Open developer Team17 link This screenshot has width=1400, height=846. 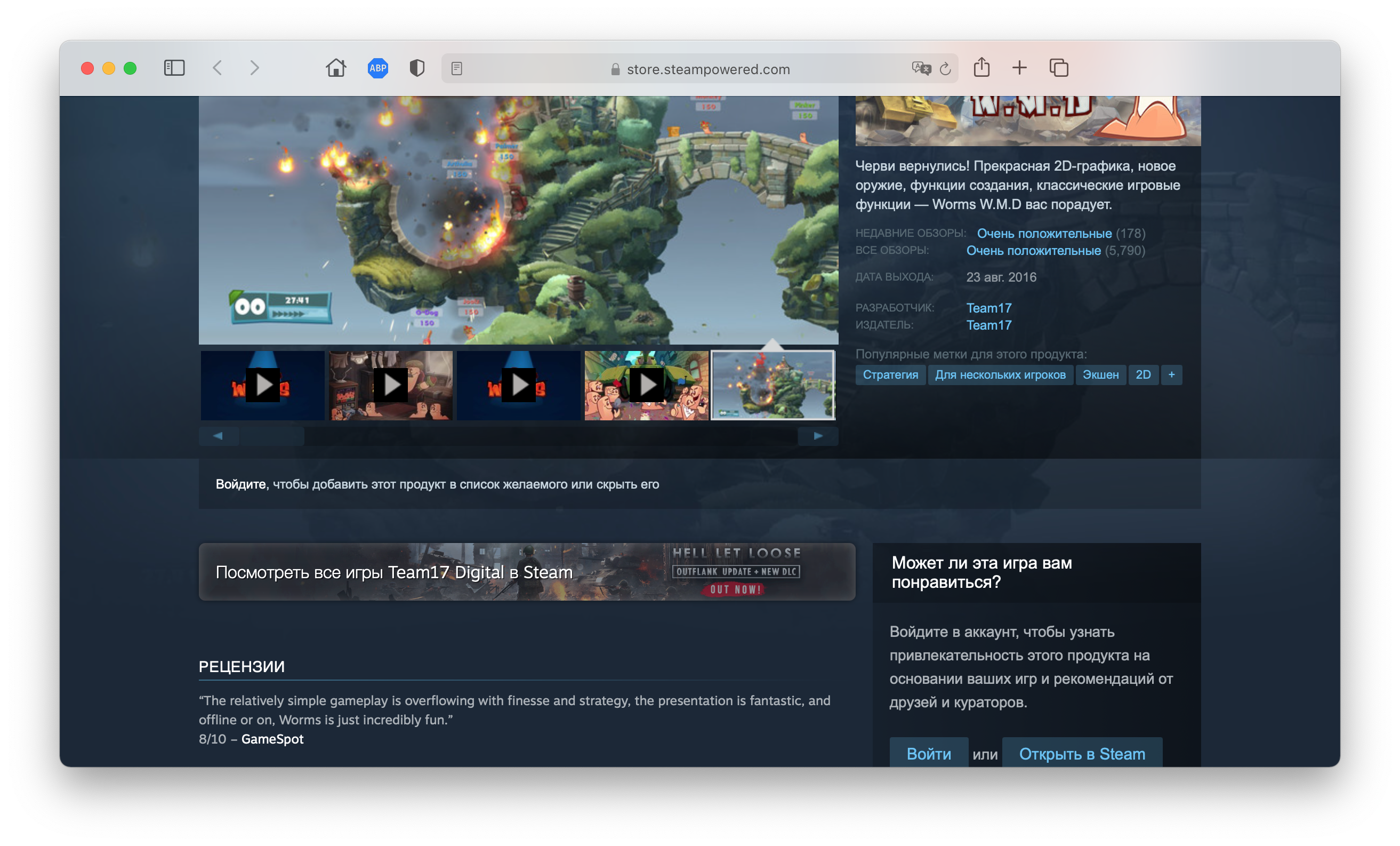[989, 308]
